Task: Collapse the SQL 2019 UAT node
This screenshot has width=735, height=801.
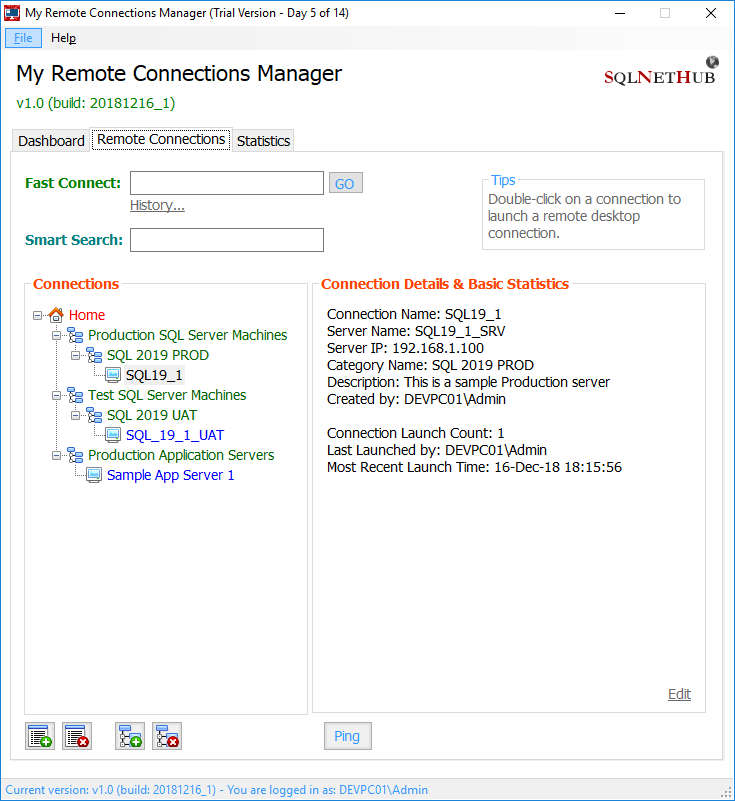Action: coord(75,415)
